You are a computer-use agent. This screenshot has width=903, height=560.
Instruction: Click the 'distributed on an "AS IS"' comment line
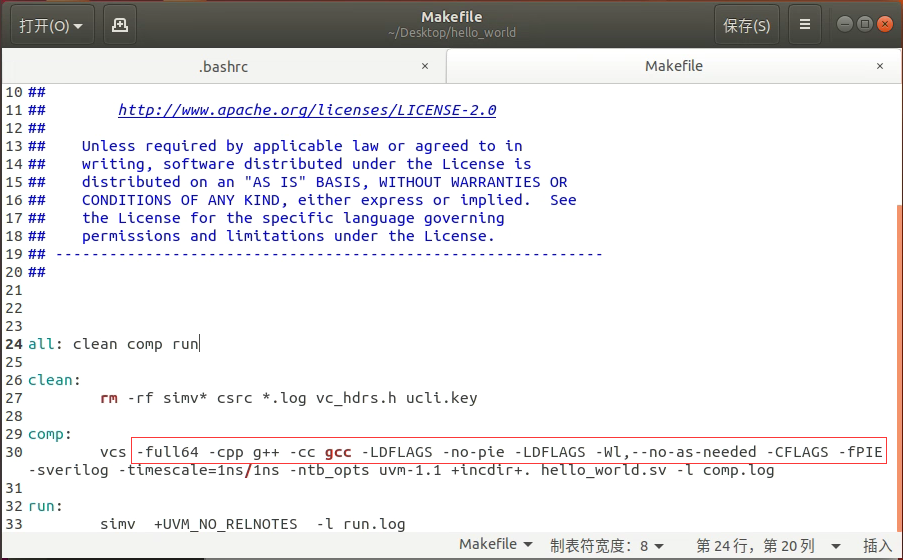point(324,182)
